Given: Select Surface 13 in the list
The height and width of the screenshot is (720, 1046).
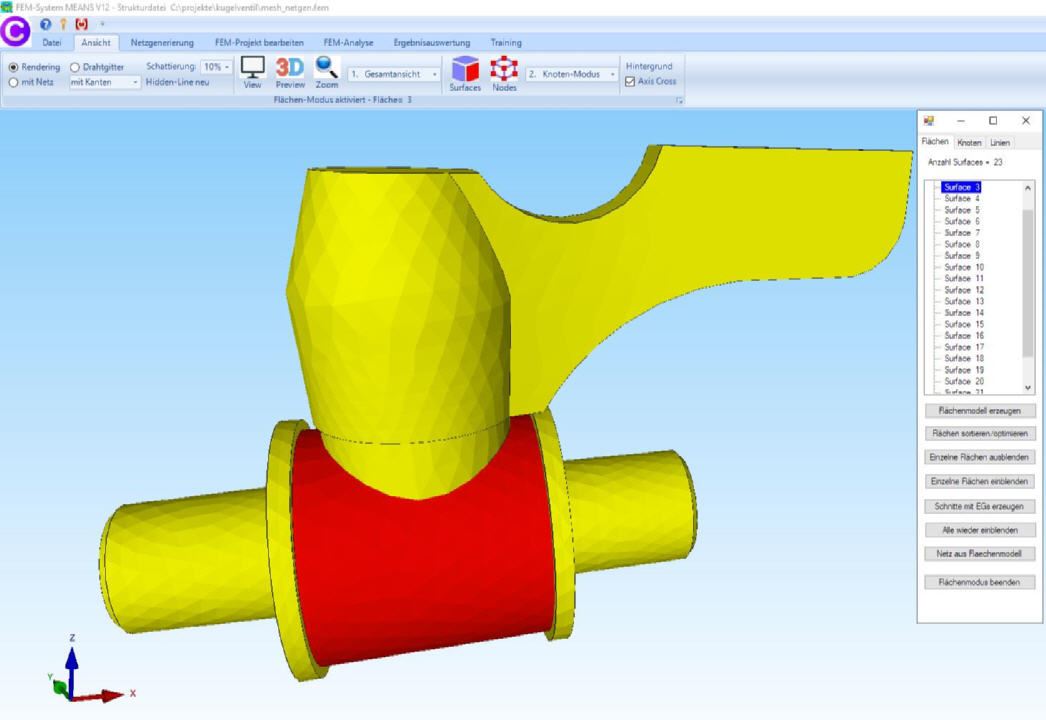Looking at the screenshot, I should pyautogui.click(x=963, y=302).
